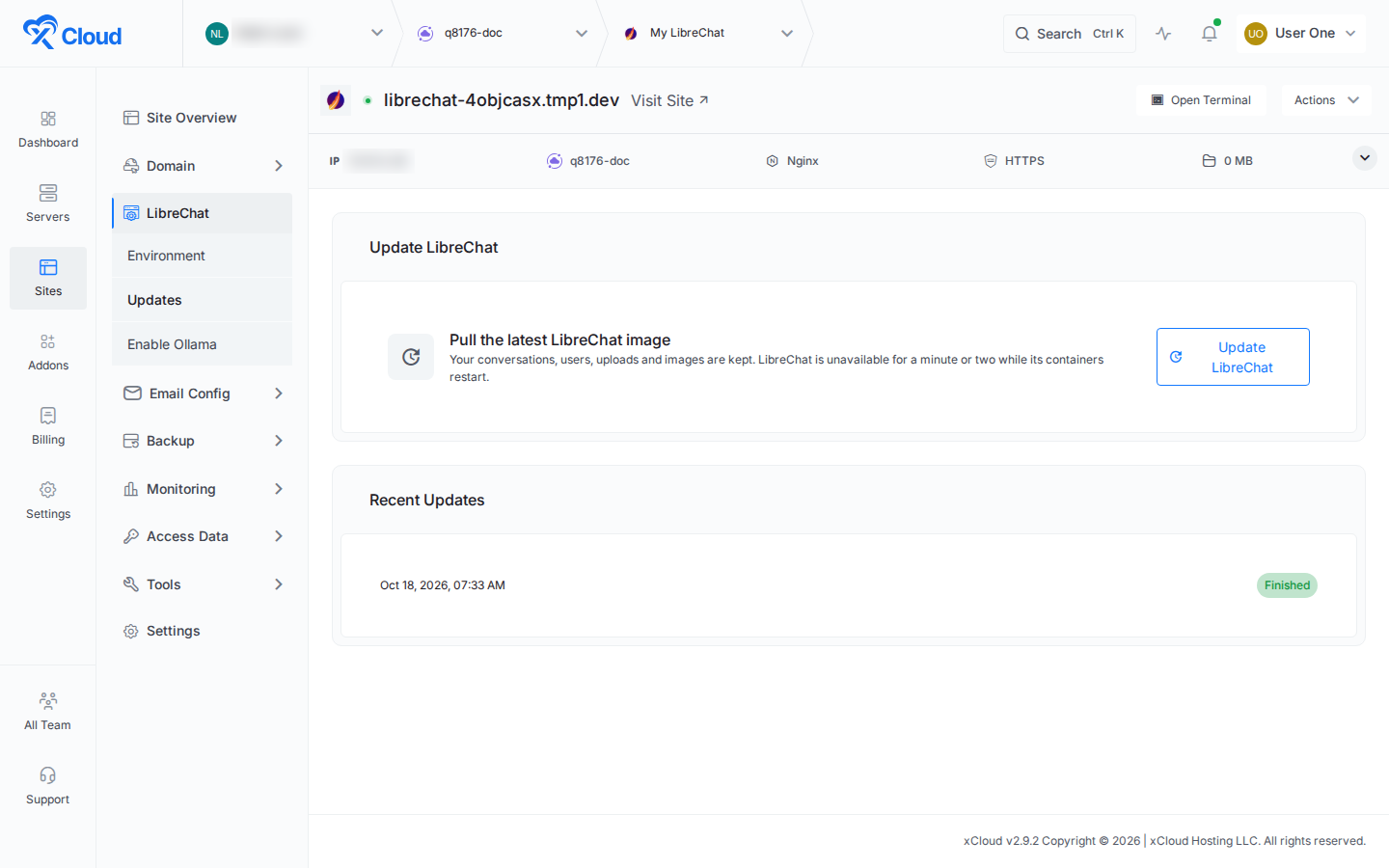Open the activity pulse icon
Viewport: 1389px width, 868px height.
[x=1164, y=34]
